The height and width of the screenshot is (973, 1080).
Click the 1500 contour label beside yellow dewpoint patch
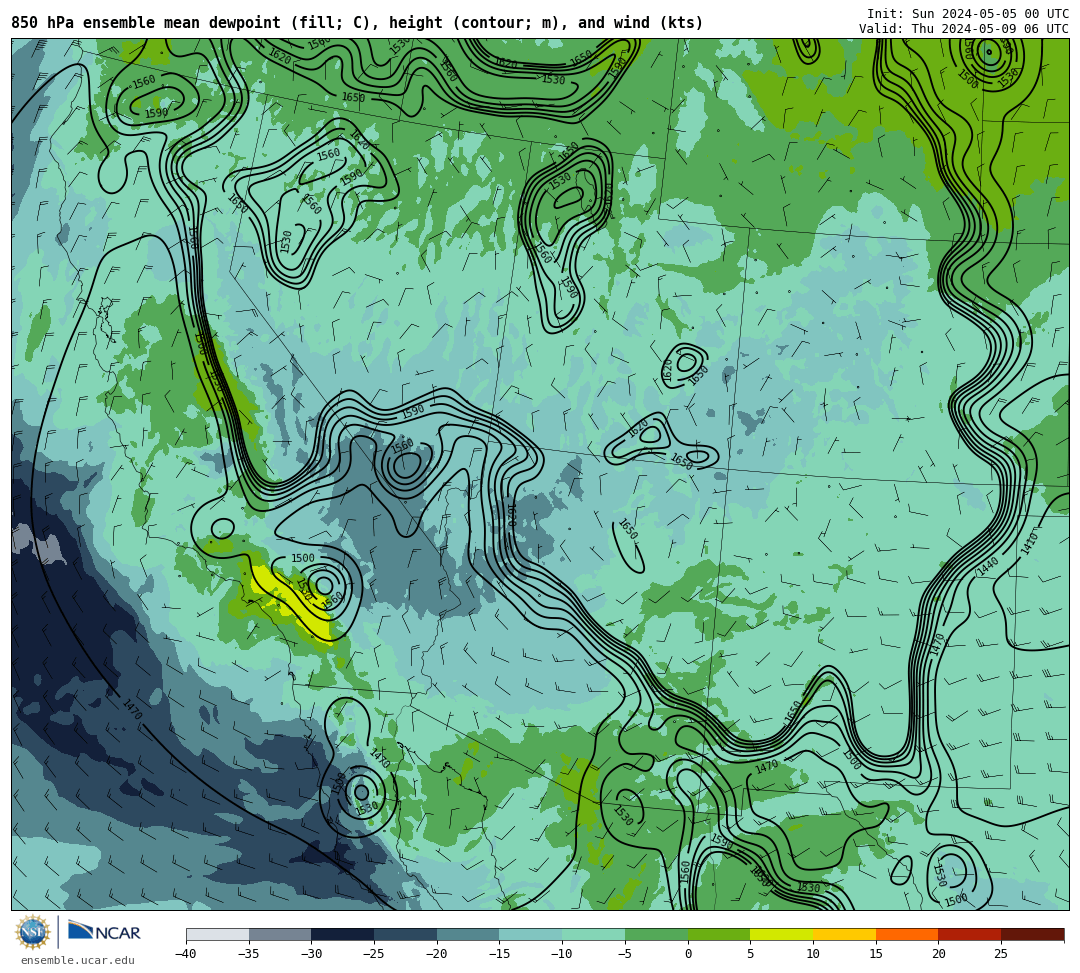point(302,558)
